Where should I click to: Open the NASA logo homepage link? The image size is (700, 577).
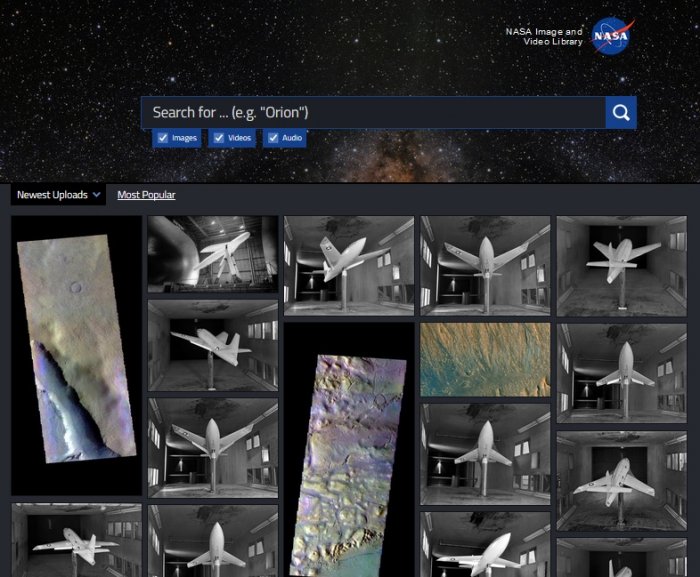tap(612, 36)
